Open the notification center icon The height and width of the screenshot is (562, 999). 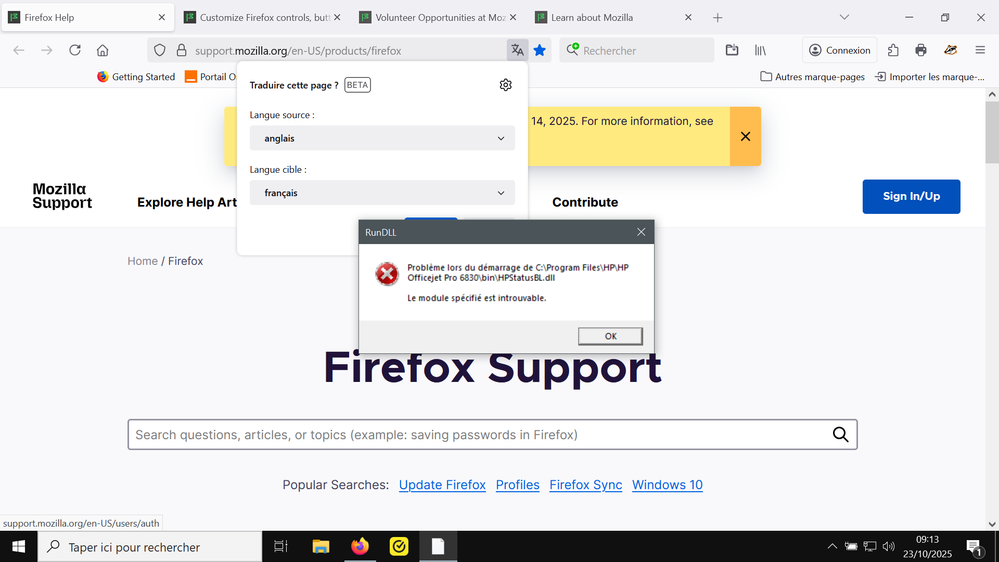974,547
